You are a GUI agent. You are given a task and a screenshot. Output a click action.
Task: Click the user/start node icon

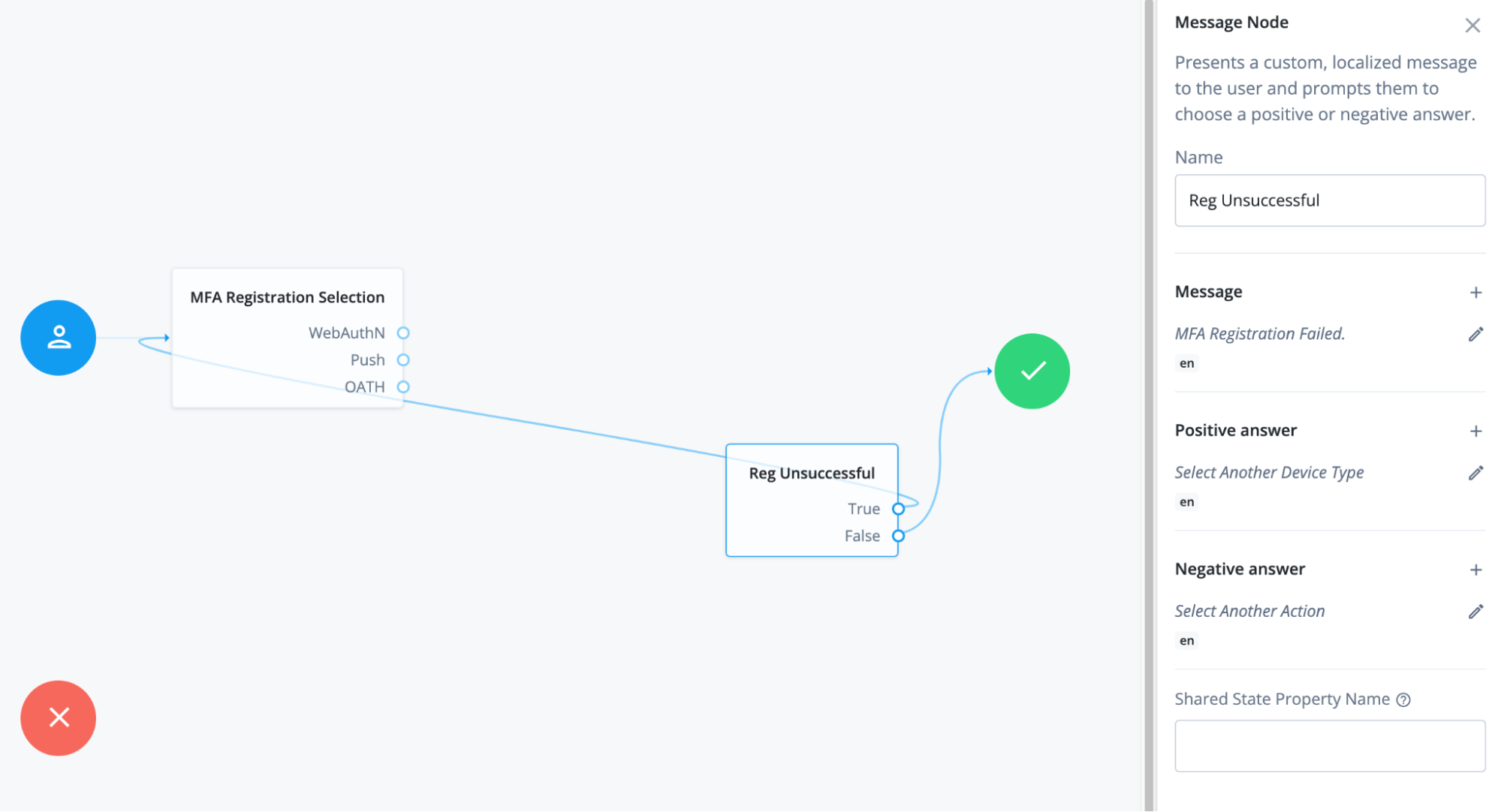click(58, 339)
